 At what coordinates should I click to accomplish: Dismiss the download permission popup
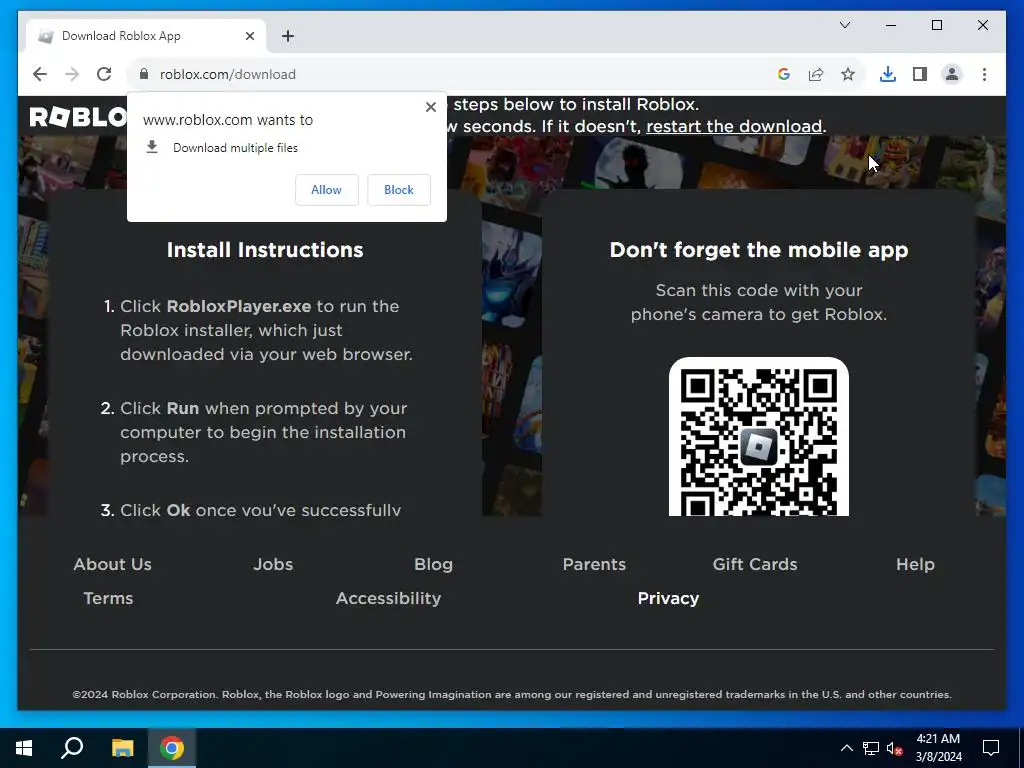(x=430, y=107)
